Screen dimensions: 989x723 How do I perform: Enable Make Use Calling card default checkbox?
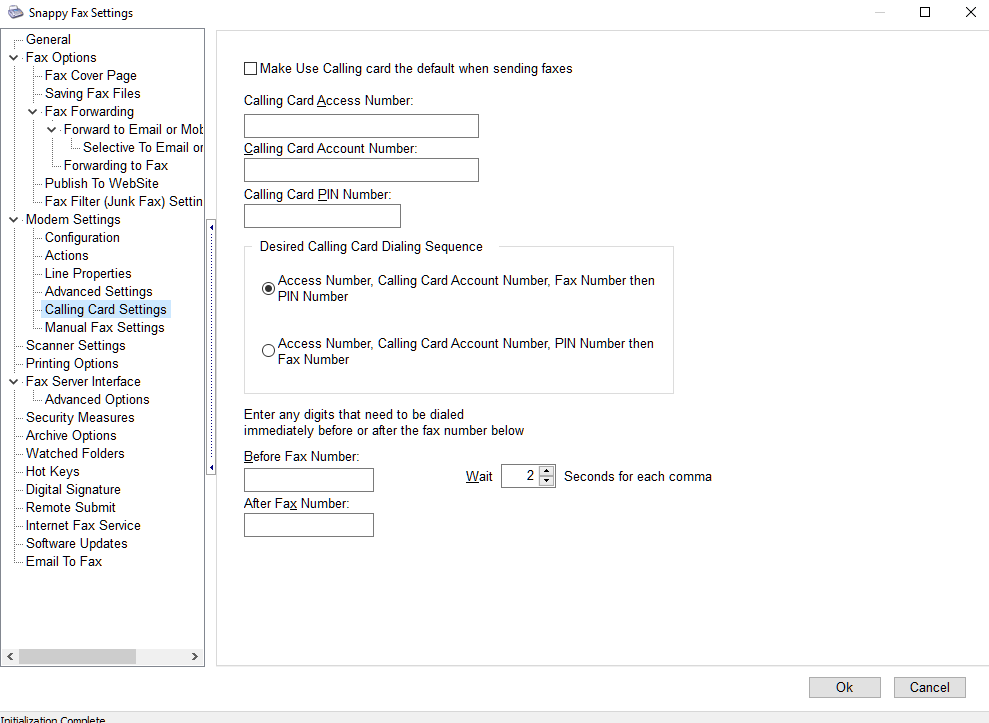pyautogui.click(x=250, y=69)
